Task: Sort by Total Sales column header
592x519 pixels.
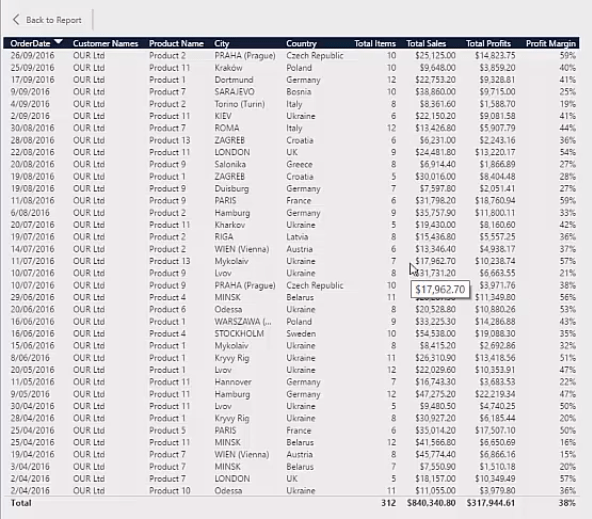Action: click(x=426, y=43)
